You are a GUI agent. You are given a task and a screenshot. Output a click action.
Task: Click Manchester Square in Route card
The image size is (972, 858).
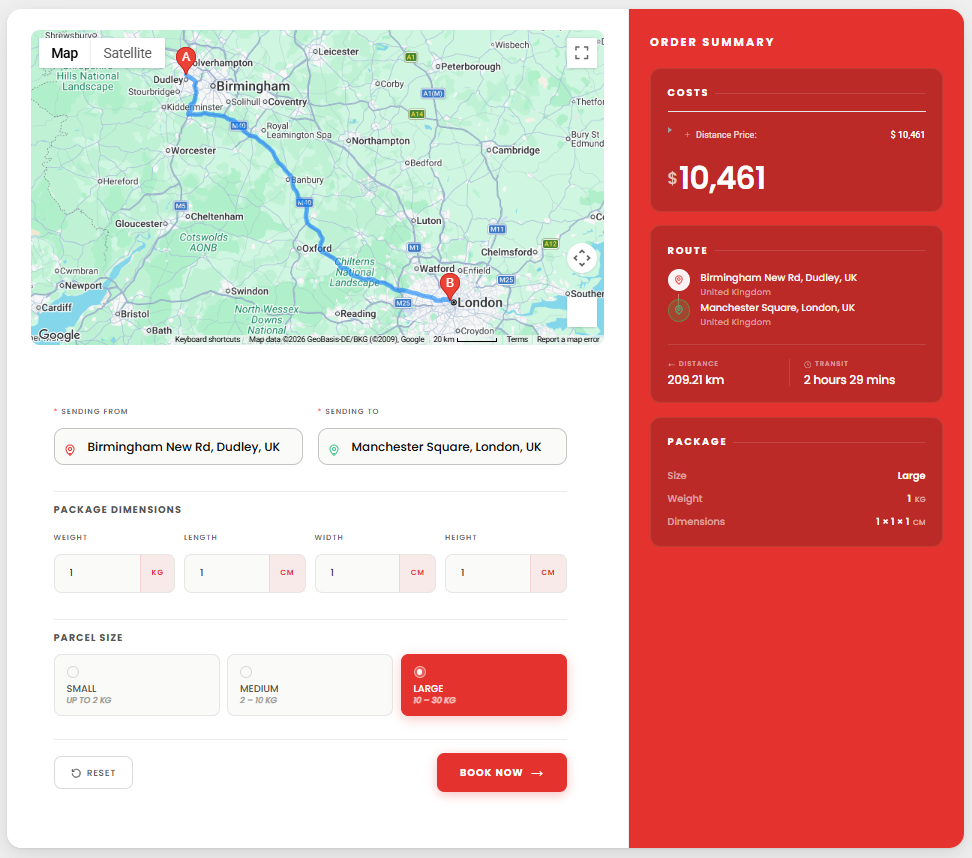(777, 307)
